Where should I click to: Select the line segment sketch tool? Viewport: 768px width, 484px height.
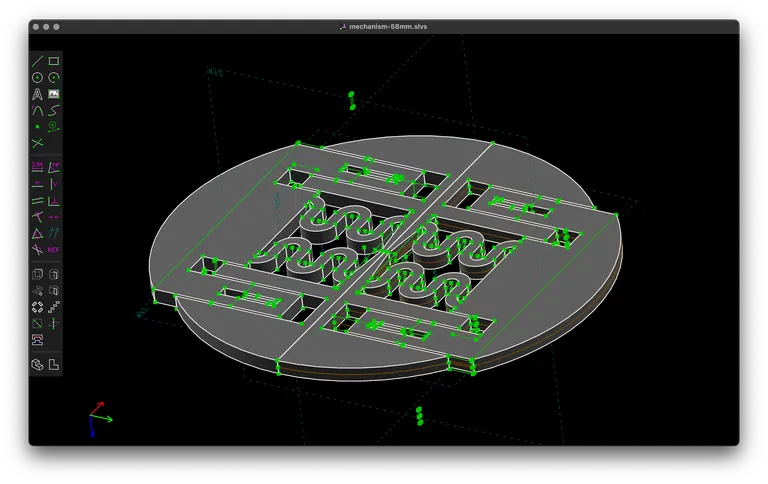(37, 61)
